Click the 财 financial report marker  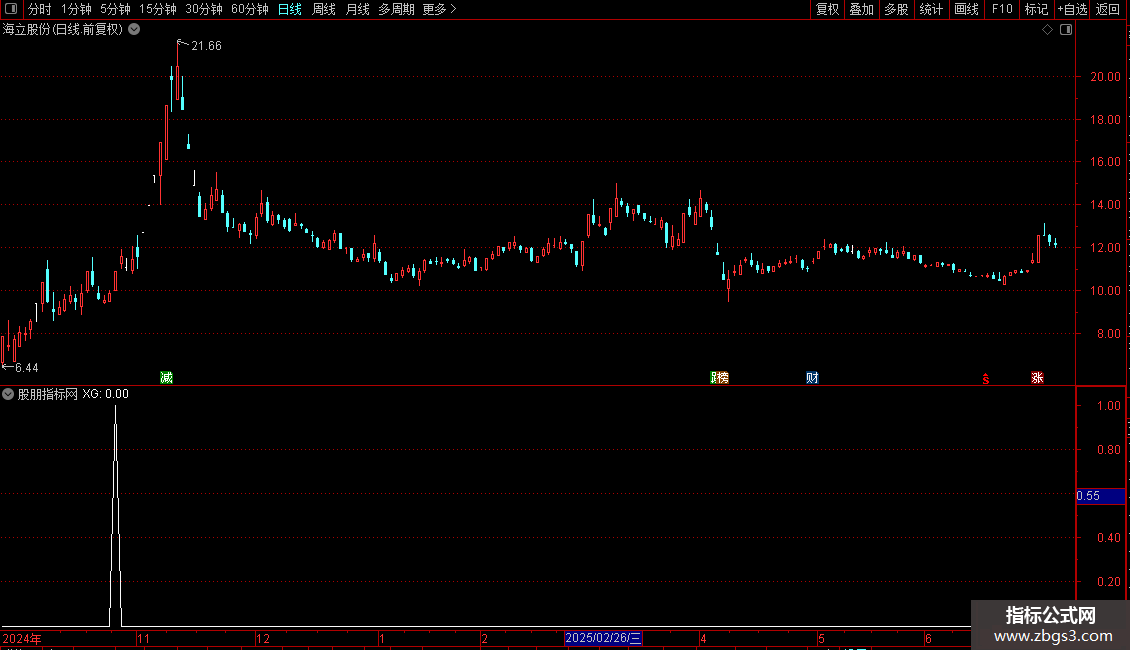[x=812, y=378]
